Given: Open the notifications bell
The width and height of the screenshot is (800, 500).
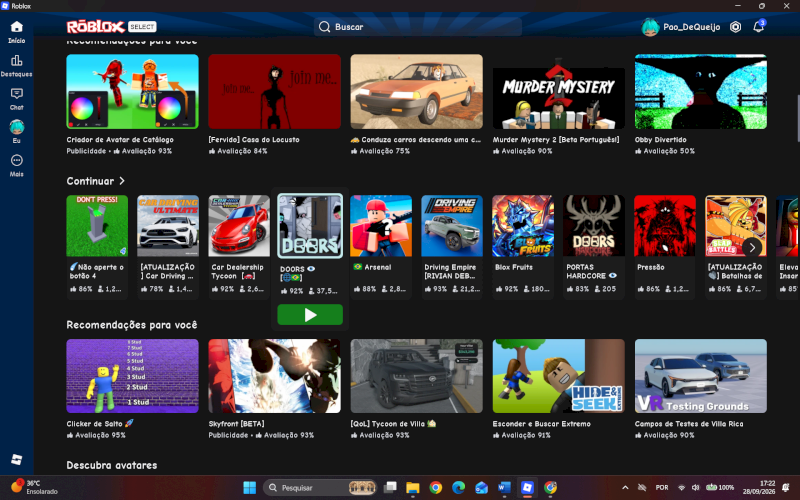Looking at the screenshot, I should click(759, 27).
